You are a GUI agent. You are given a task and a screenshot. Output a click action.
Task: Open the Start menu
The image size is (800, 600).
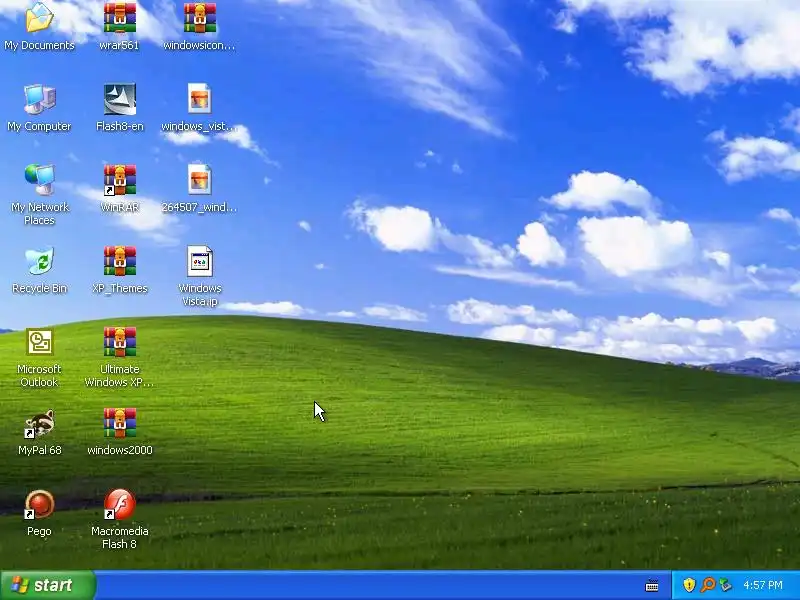[x=48, y=585]
